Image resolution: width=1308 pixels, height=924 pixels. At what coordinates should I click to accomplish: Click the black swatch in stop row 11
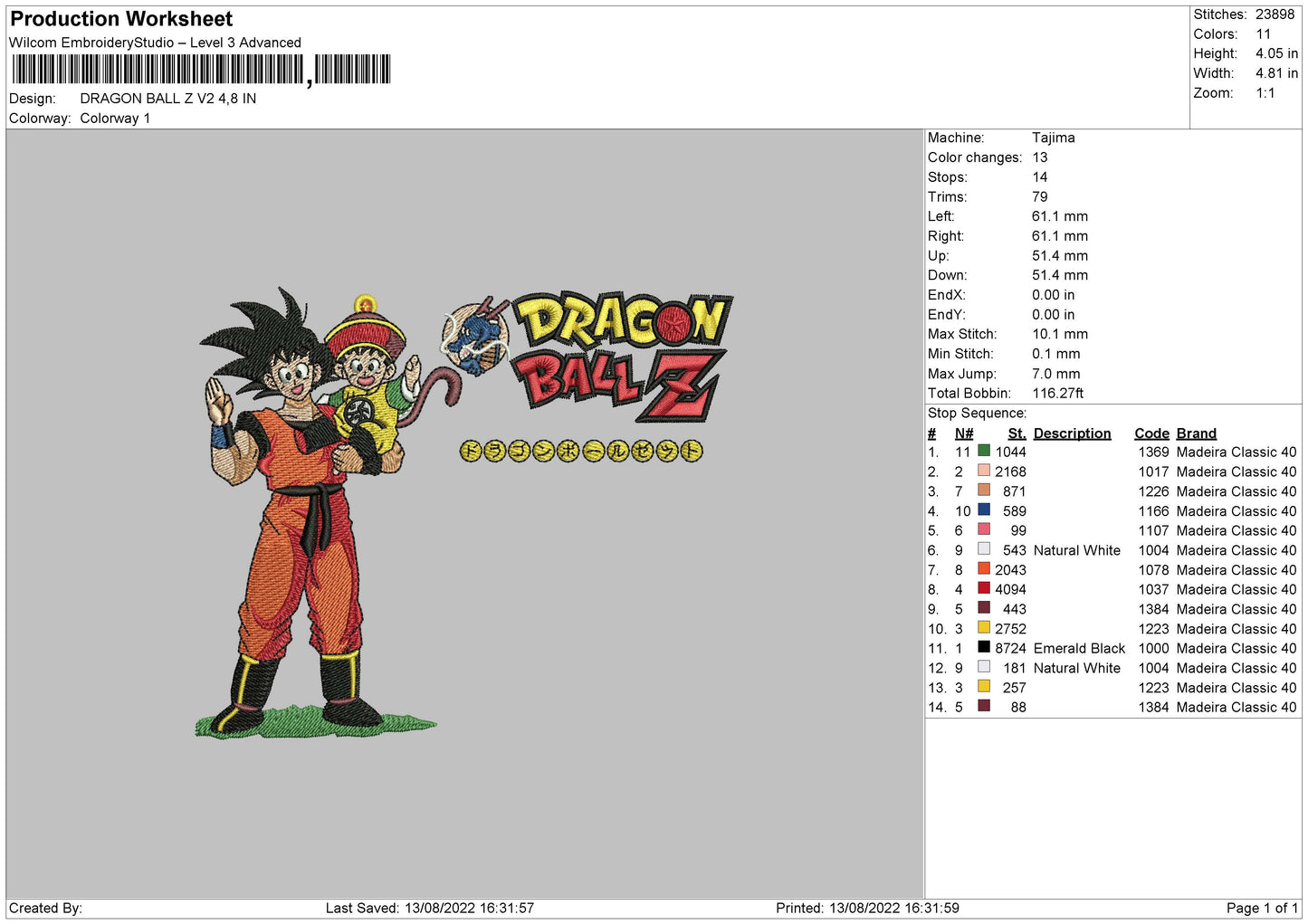click(984, 647)
